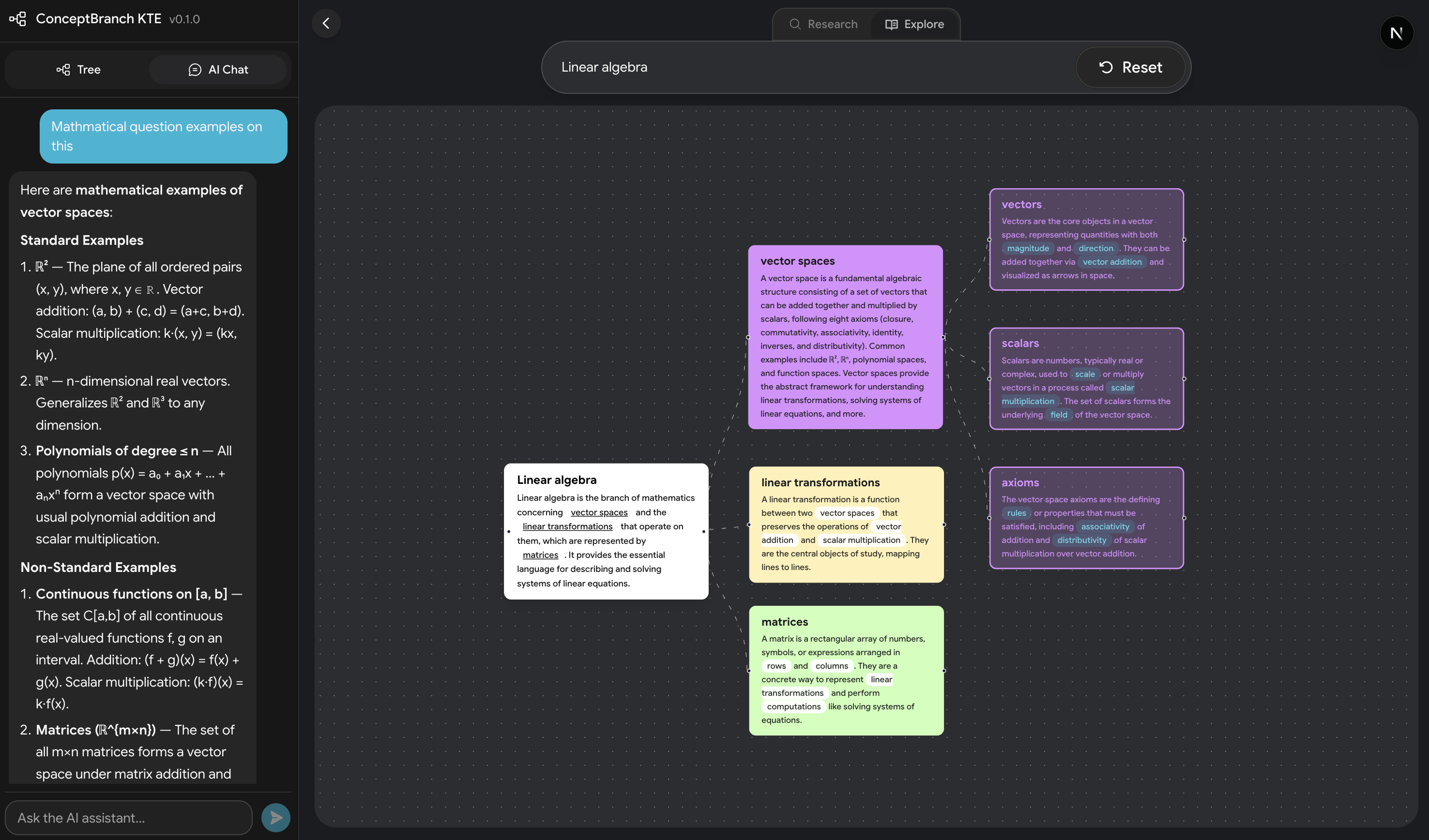Collapse the sidebar with back chevron
This screenshot has width=1429, height=840.
(x=326, y=23)
